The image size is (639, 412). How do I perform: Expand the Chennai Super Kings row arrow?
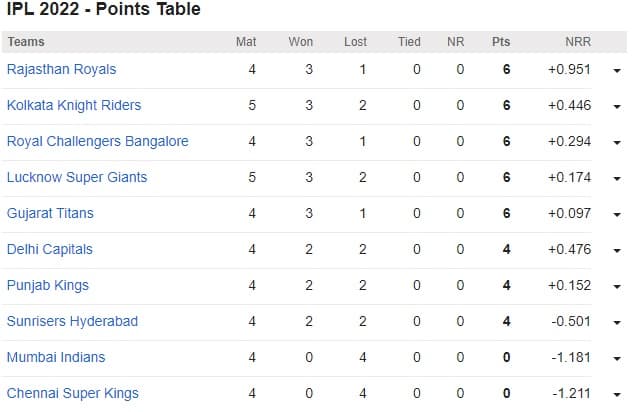tap(617, 395)
